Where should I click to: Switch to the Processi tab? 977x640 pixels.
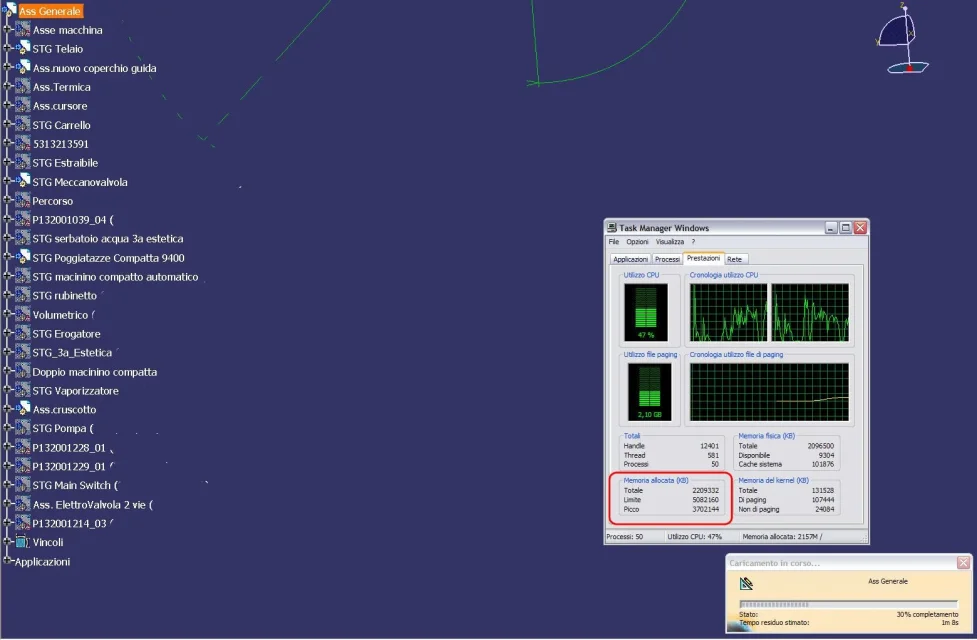667,259
